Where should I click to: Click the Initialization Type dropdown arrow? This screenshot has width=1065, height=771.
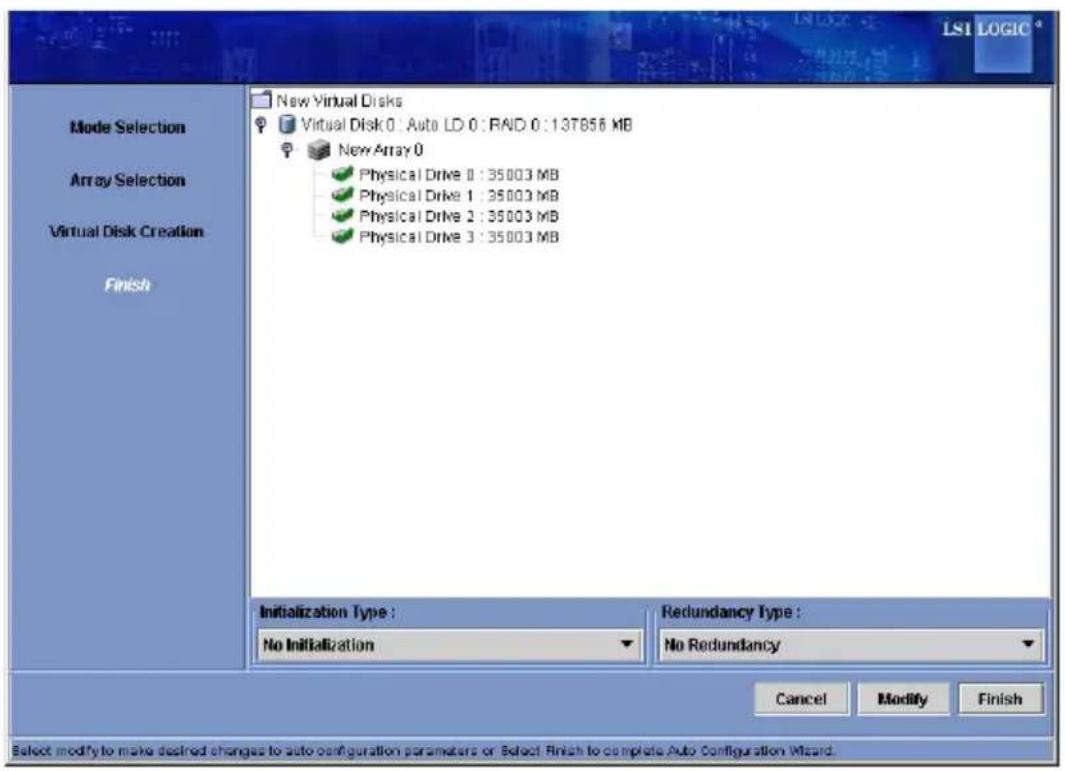click(627, 644)
